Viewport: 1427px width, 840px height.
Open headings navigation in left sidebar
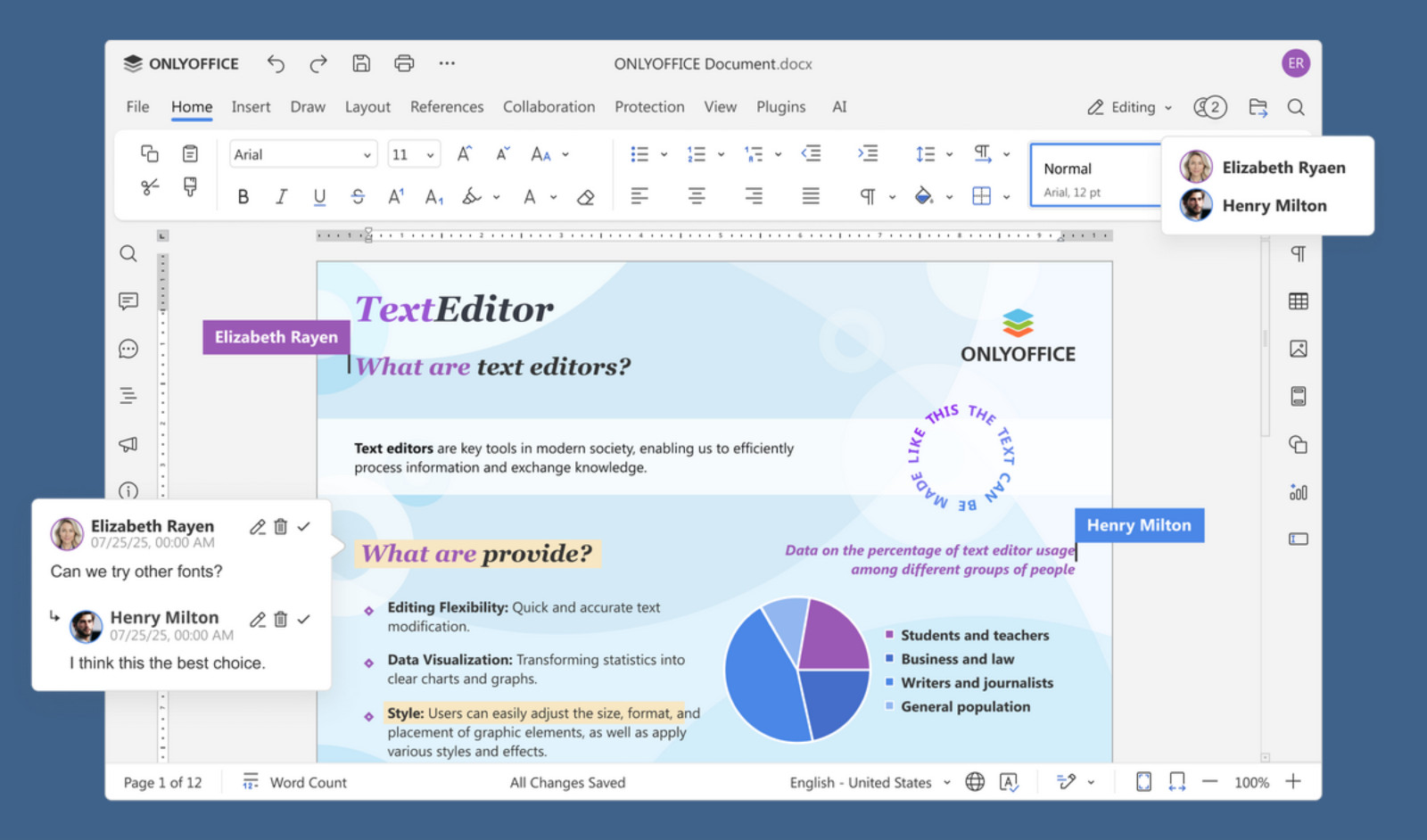point(128,396)
